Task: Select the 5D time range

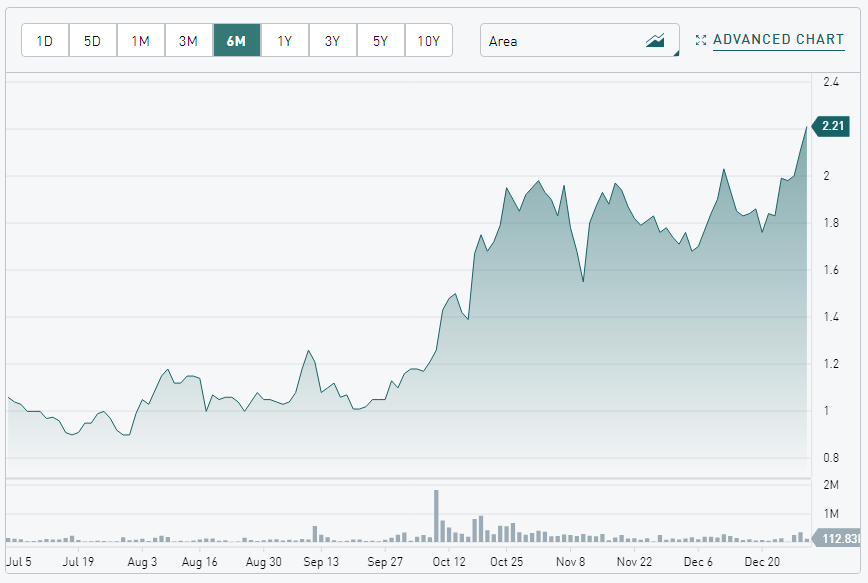Action: click(92, 40)
